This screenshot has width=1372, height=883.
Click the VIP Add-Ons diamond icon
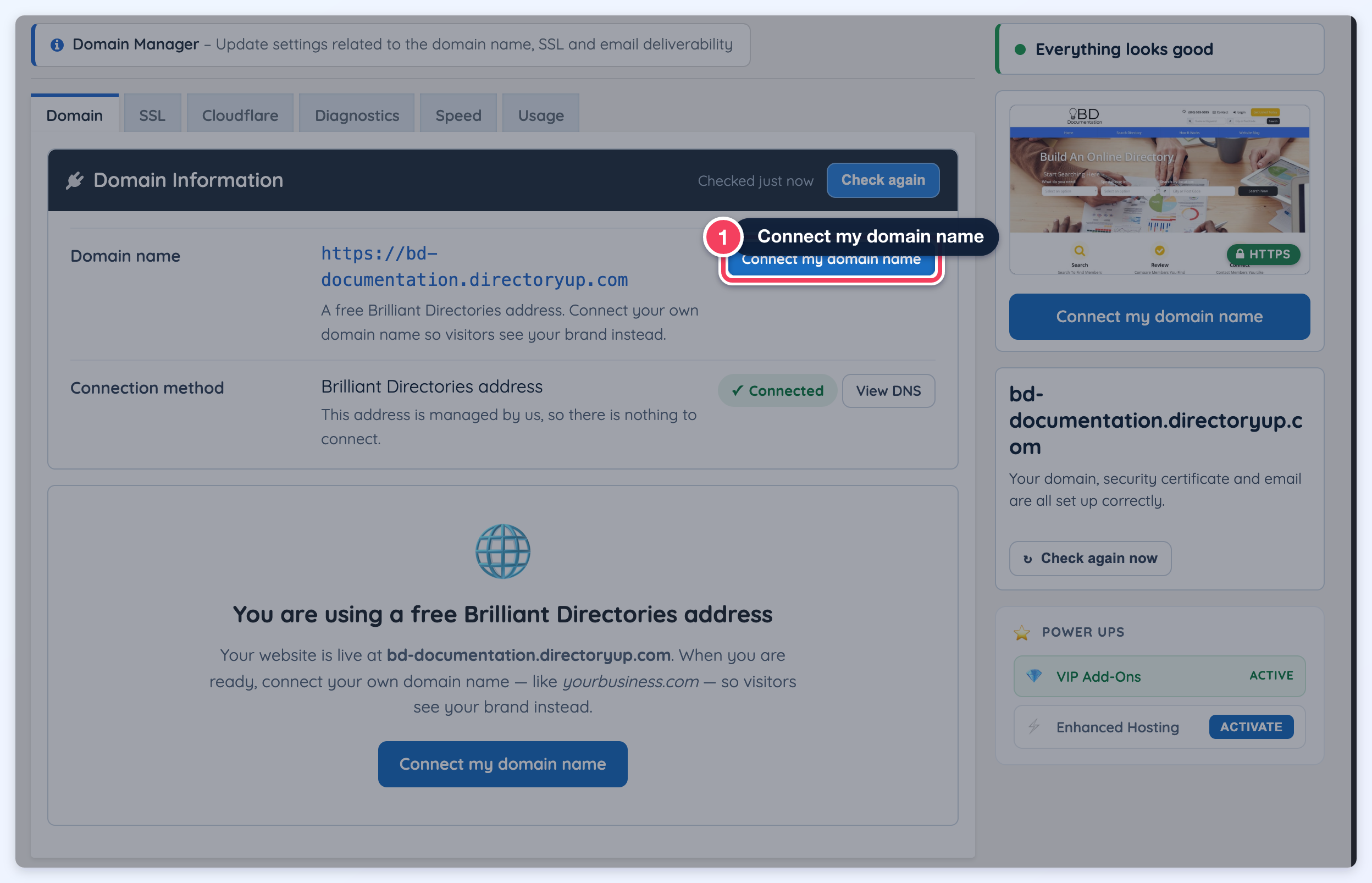(1034, 676)
